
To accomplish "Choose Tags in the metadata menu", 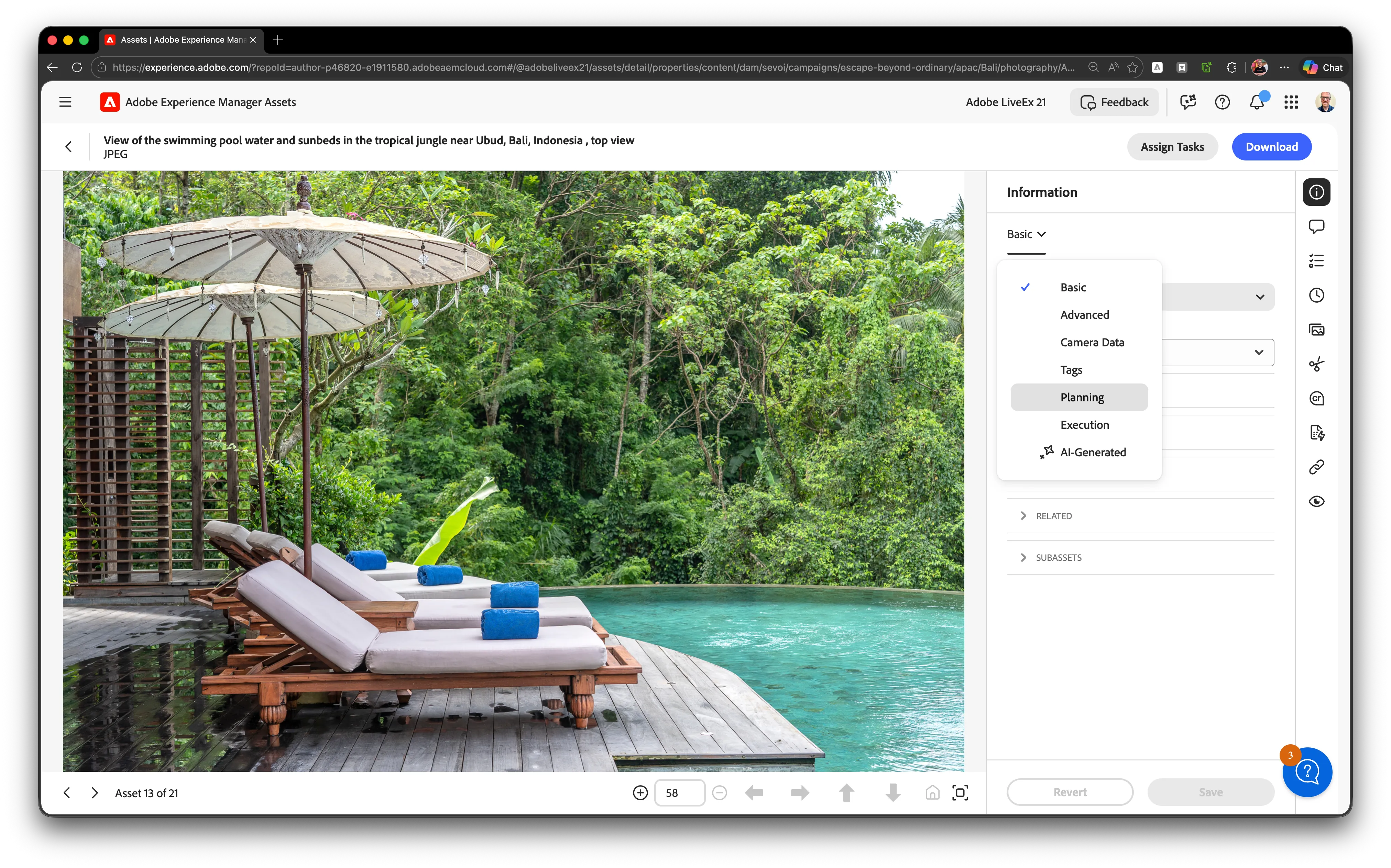I will click(x=1079, y=370).
